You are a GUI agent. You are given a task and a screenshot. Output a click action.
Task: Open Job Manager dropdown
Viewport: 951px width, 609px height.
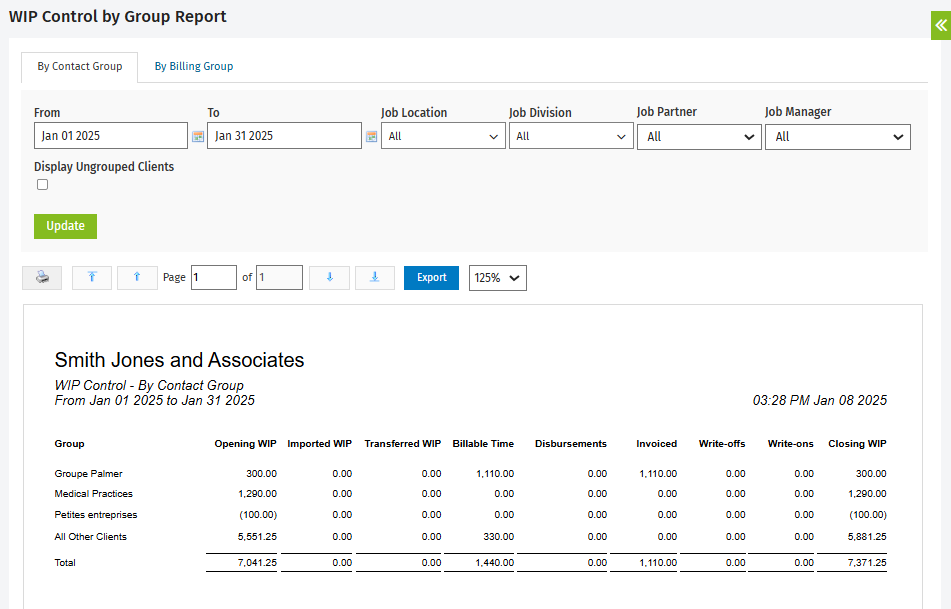(838, 137)
